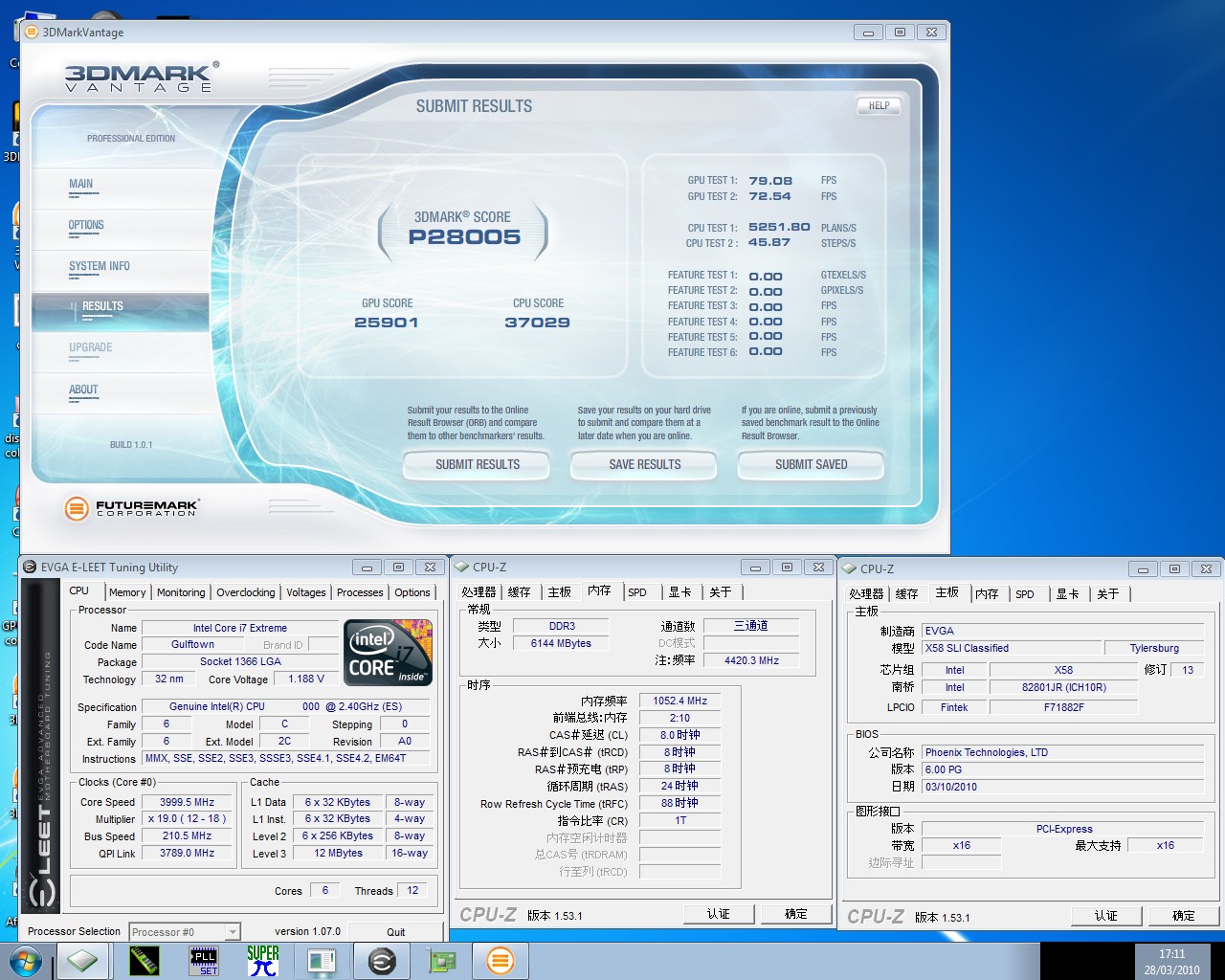Click the Multiplier field x 19.0
The image size is (1225, 980).
(187, 819)
